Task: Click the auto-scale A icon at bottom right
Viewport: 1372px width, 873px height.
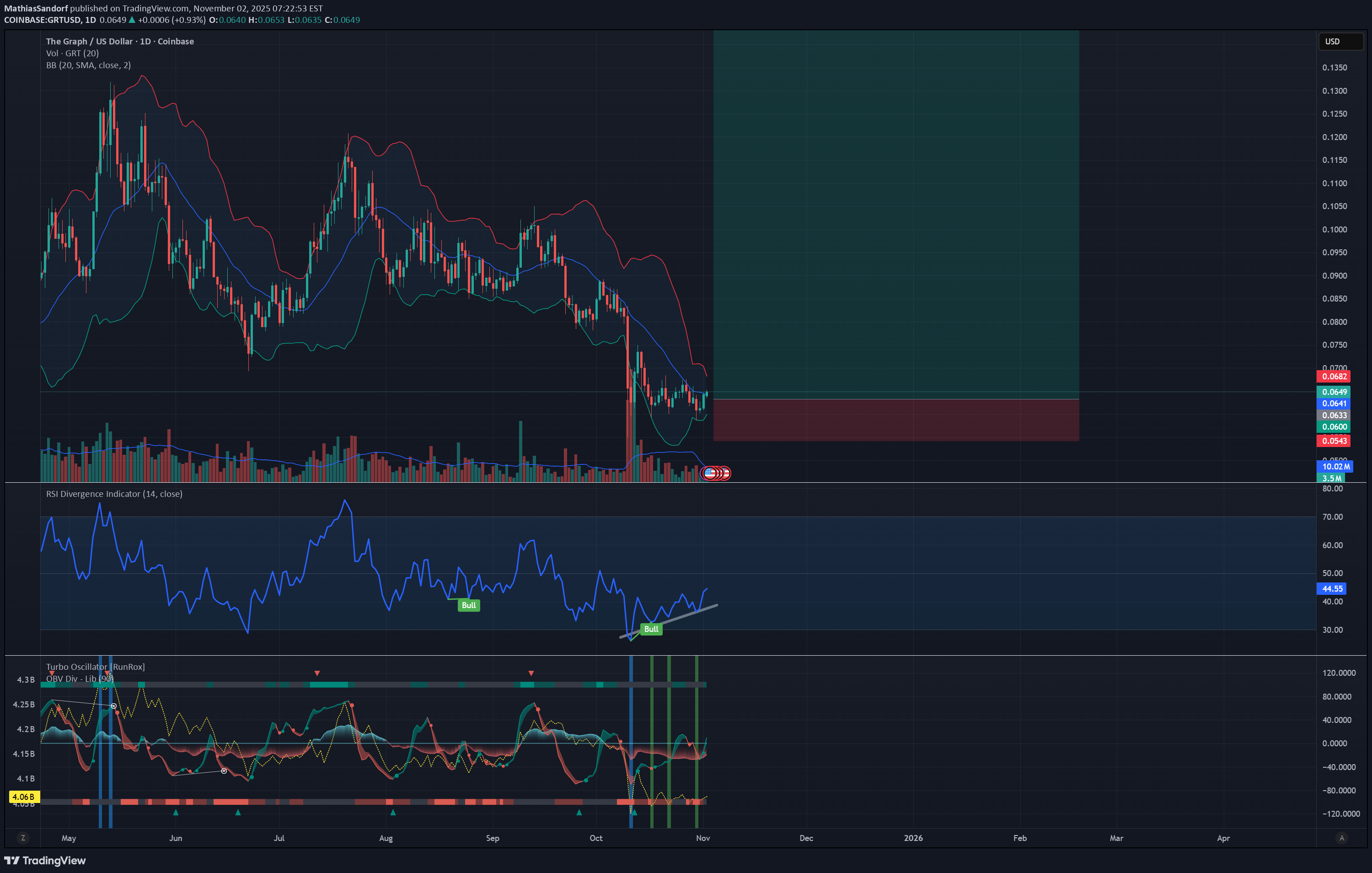Action: 1341,838
